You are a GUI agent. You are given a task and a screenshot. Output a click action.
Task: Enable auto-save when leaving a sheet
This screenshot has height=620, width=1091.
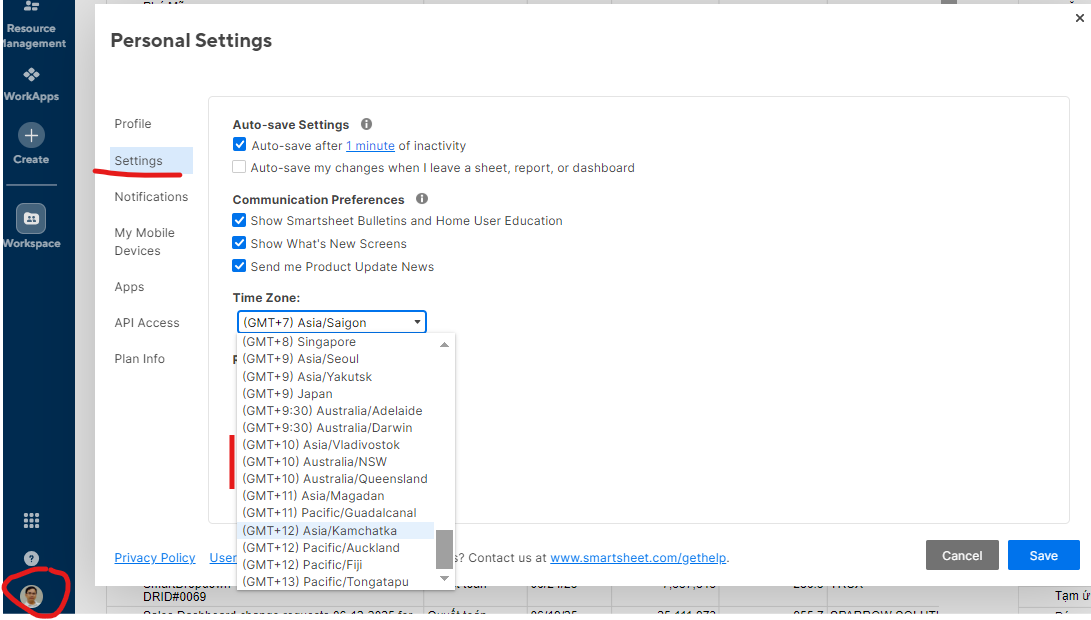point(239,167)
